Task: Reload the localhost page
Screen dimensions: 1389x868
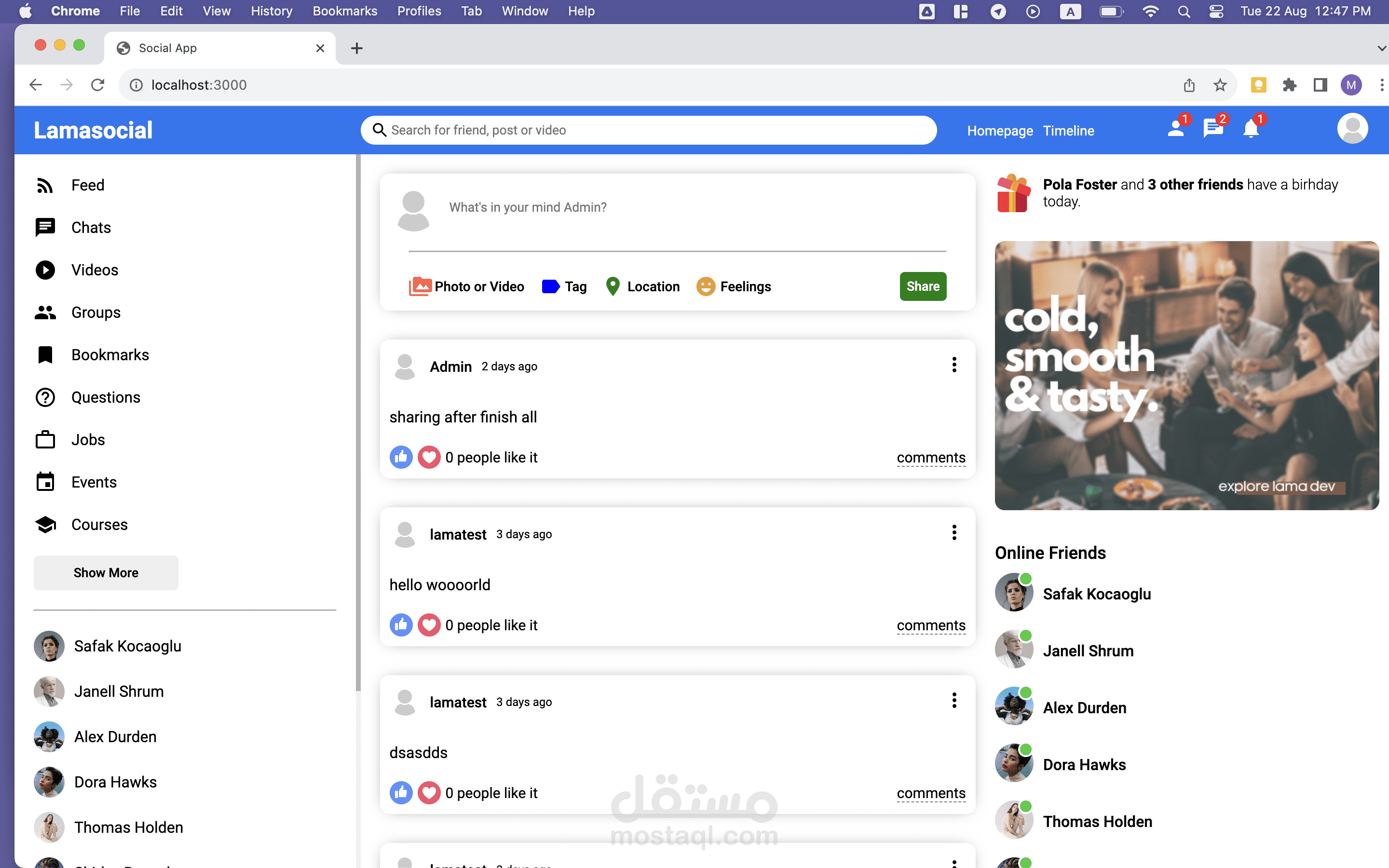Action: tap(97, 85)
